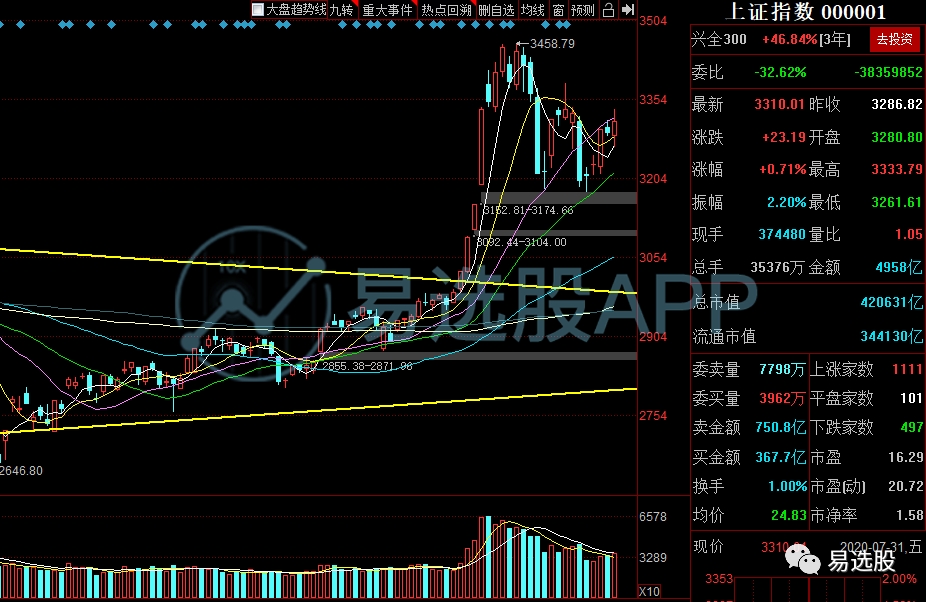
Task: Click the +46.84% three-year return figure
Action: pyautogui.click(x=790, y=40)
